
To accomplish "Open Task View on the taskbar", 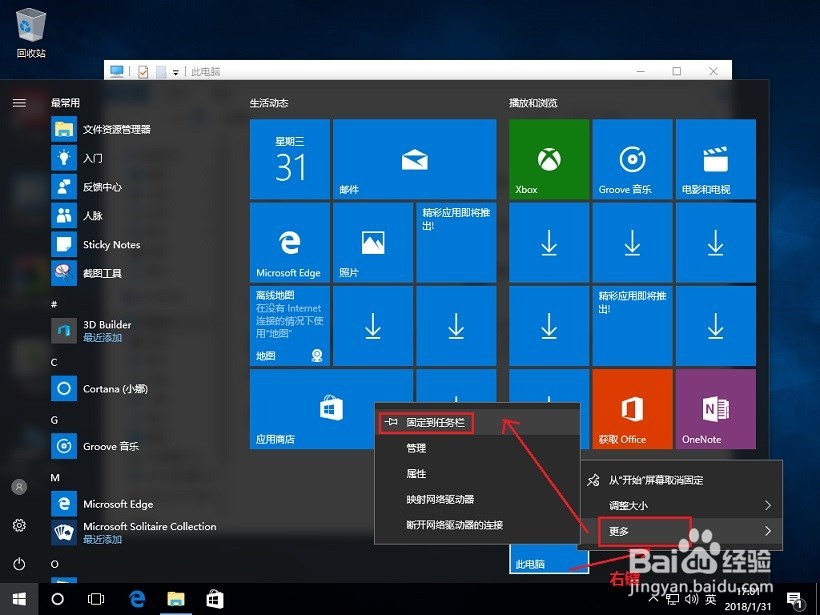I will [95, 599].
